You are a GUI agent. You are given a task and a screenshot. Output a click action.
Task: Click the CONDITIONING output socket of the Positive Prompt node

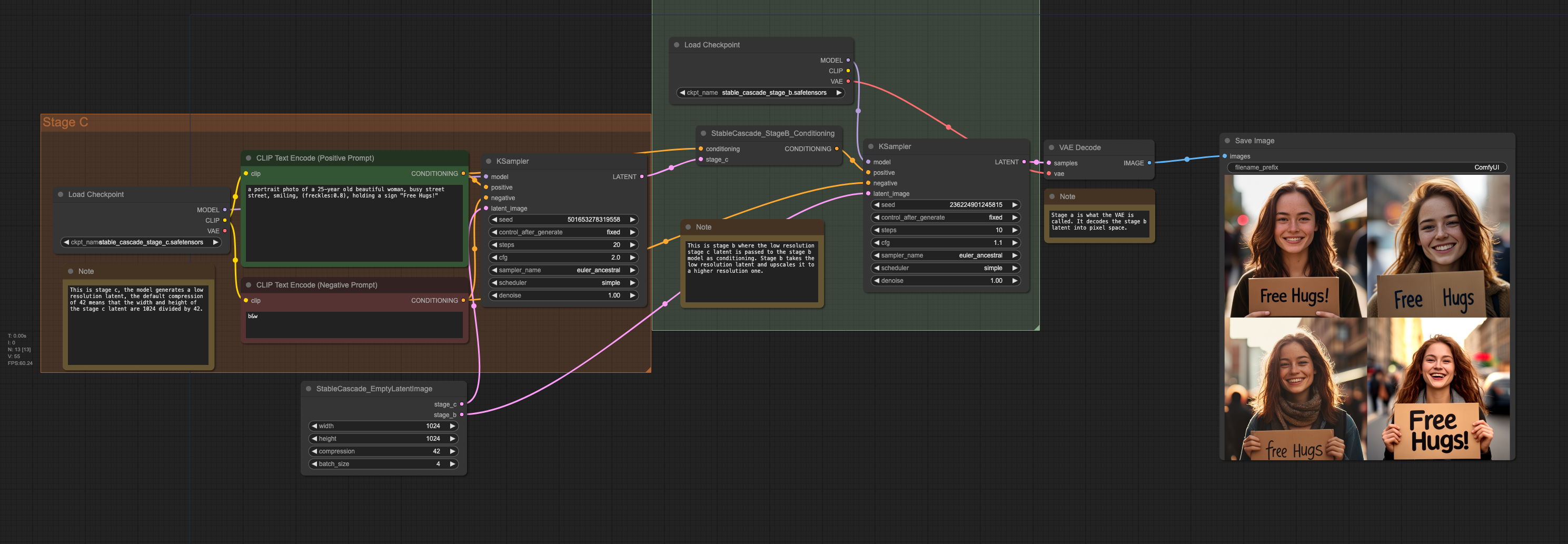(x=463, y=173)
